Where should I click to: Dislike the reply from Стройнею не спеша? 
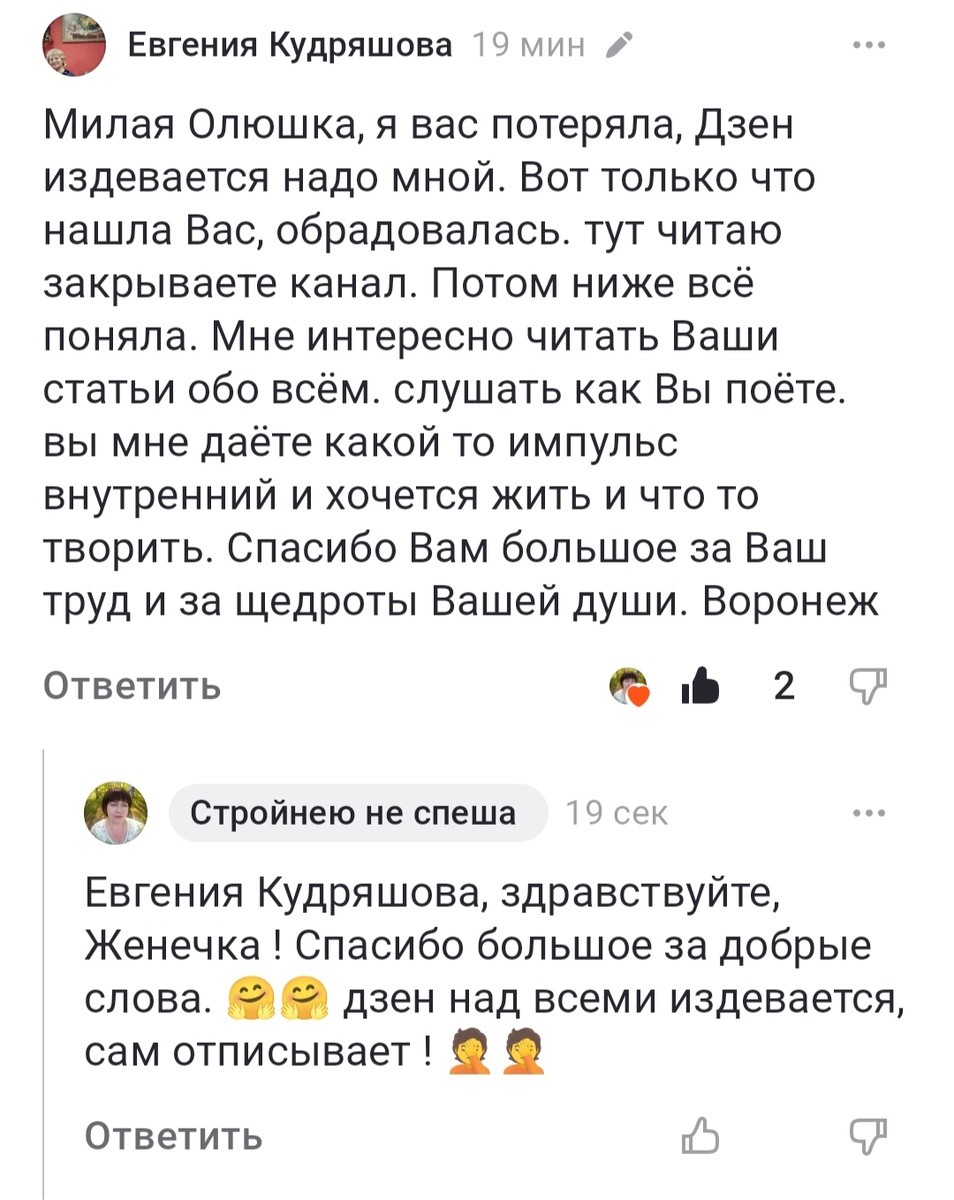click(868, 1135)
